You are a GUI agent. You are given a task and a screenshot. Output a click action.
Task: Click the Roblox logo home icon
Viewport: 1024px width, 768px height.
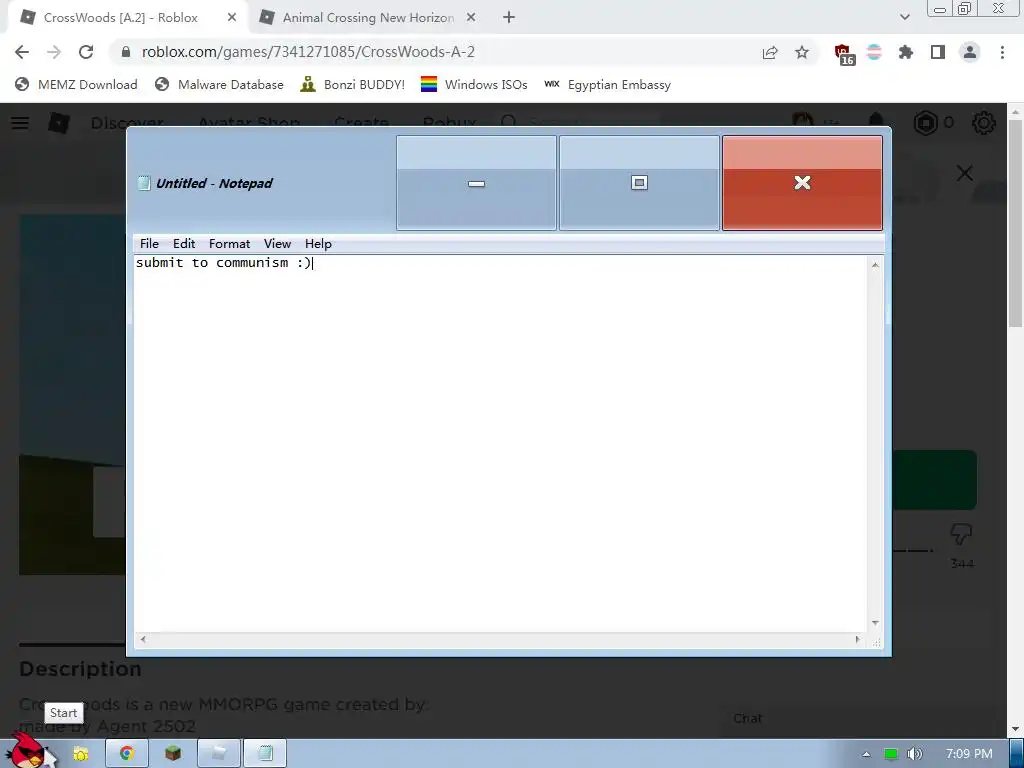(59, 123)
